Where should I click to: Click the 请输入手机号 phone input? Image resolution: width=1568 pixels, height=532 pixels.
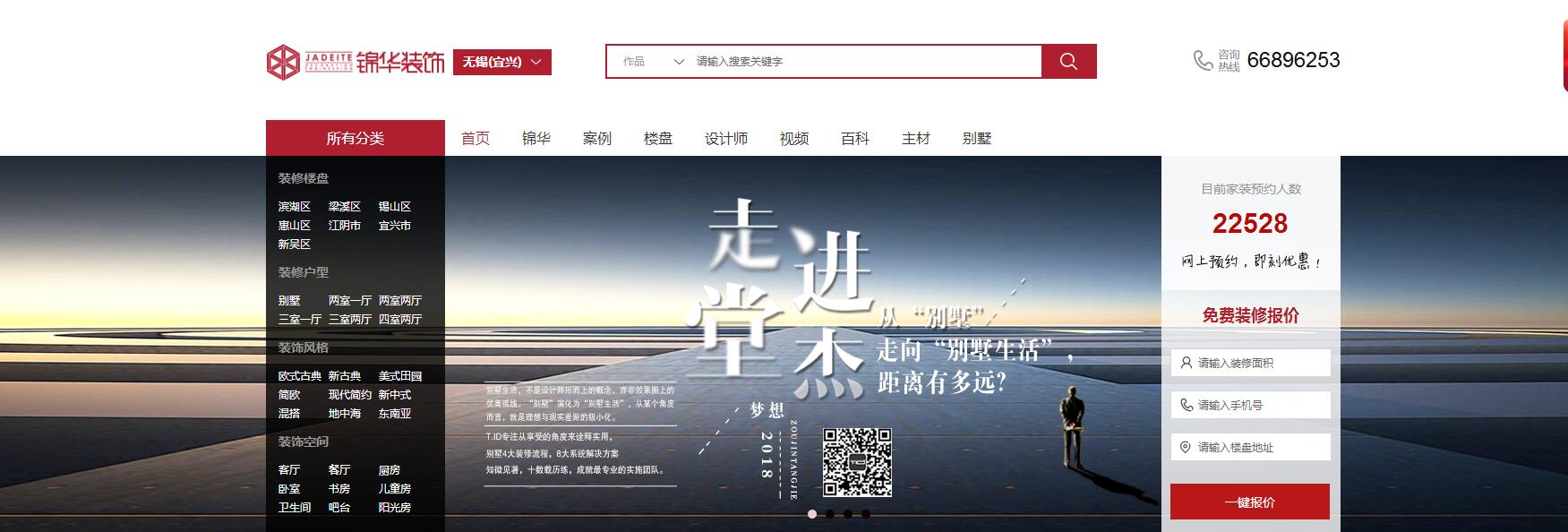coord(1250,405)
